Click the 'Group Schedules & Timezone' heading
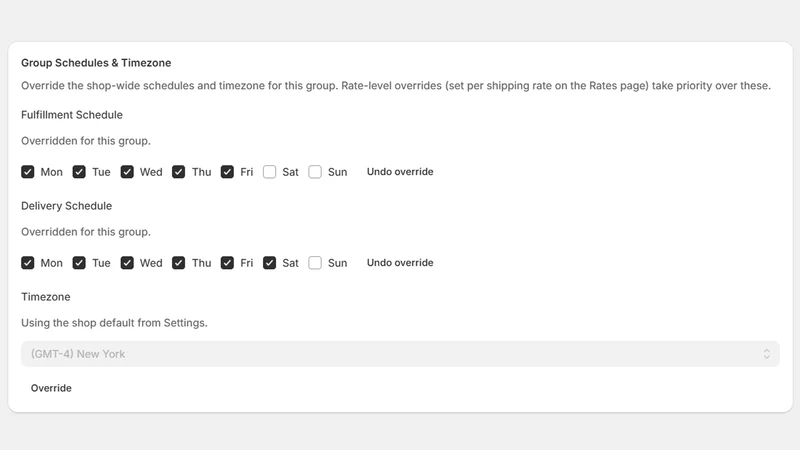Image resolution: width=800 pixels, height=450 pixels. tap(96, 63)
